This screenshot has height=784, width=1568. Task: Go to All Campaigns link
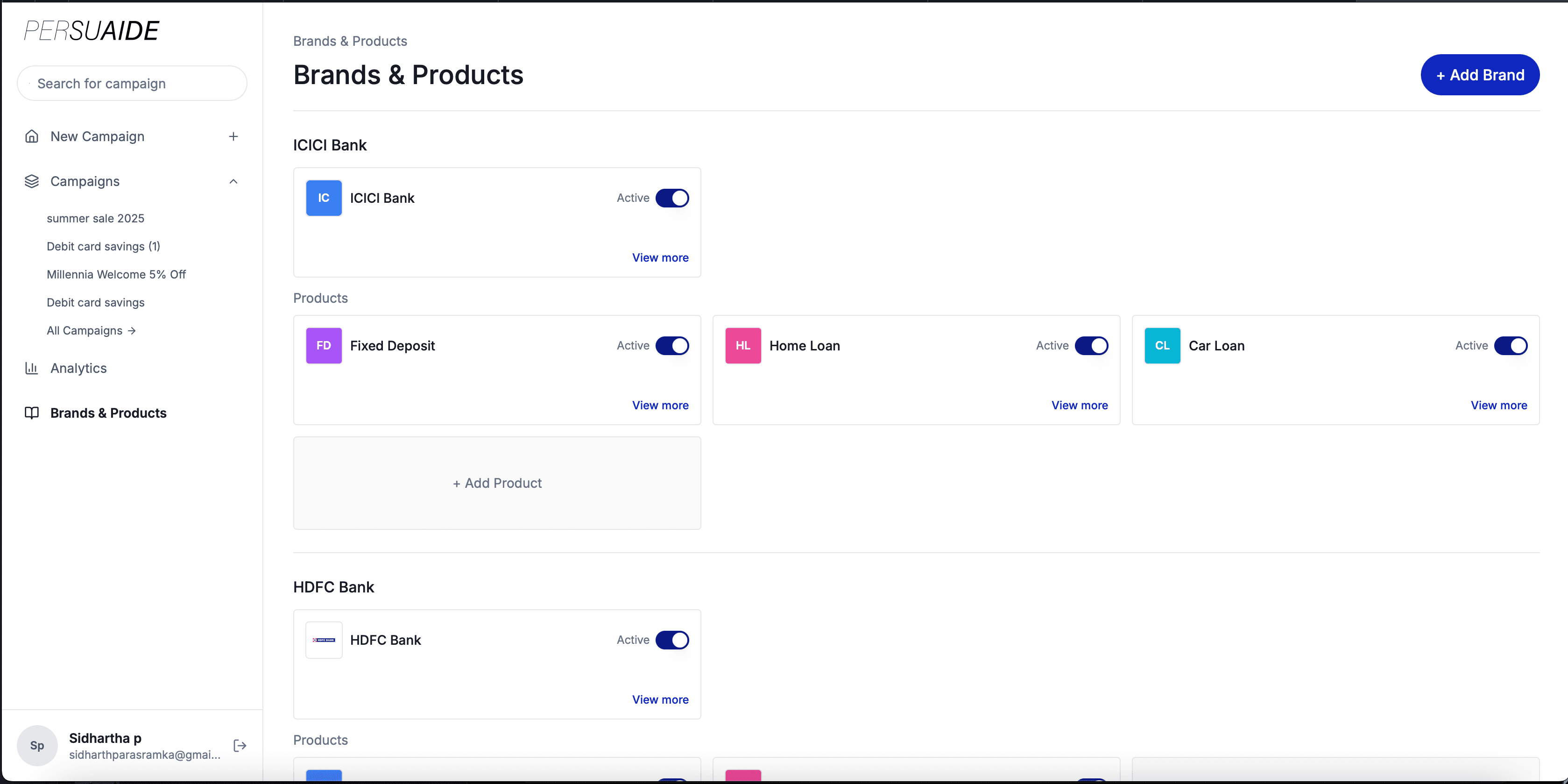92,330
